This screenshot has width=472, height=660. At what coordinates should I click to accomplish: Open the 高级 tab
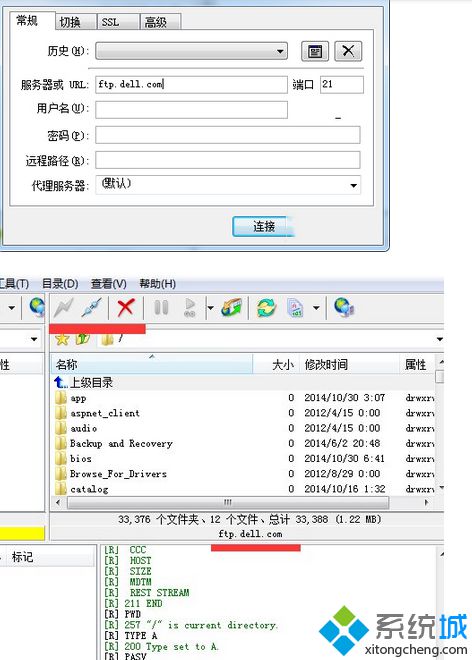coord(160,21)
